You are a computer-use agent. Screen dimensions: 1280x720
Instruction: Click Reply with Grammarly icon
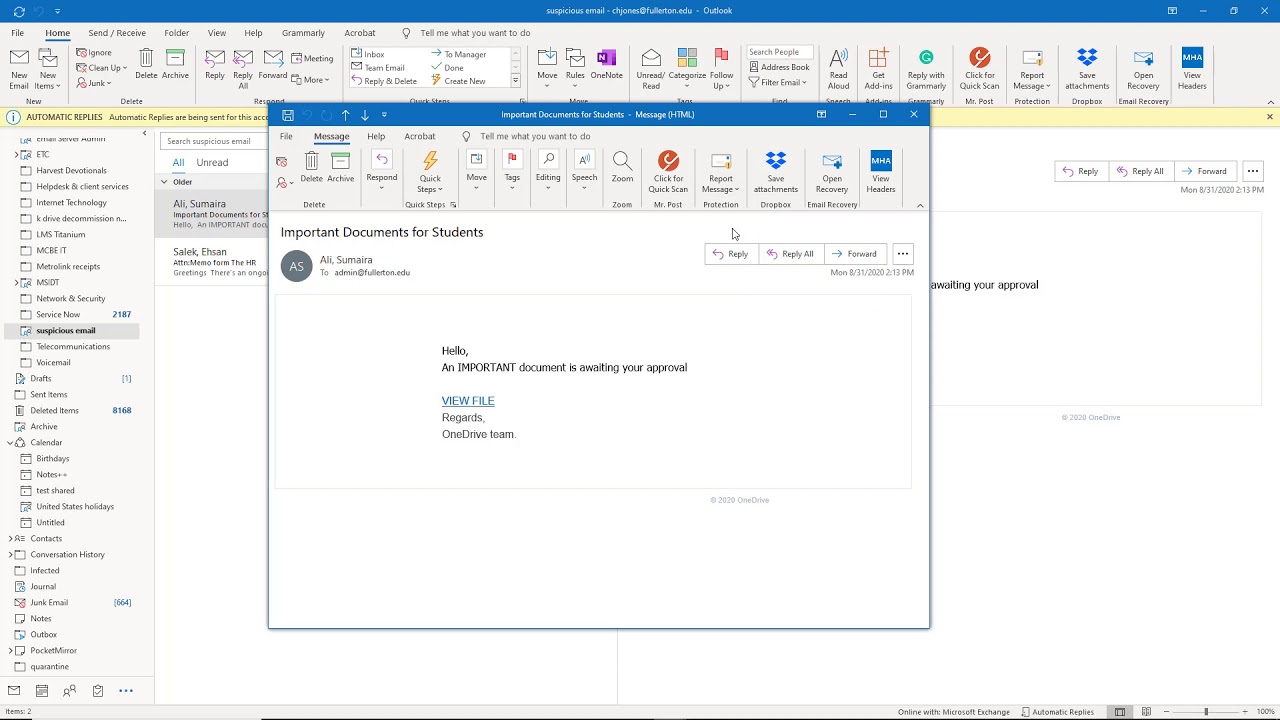[x=926, y=69]
